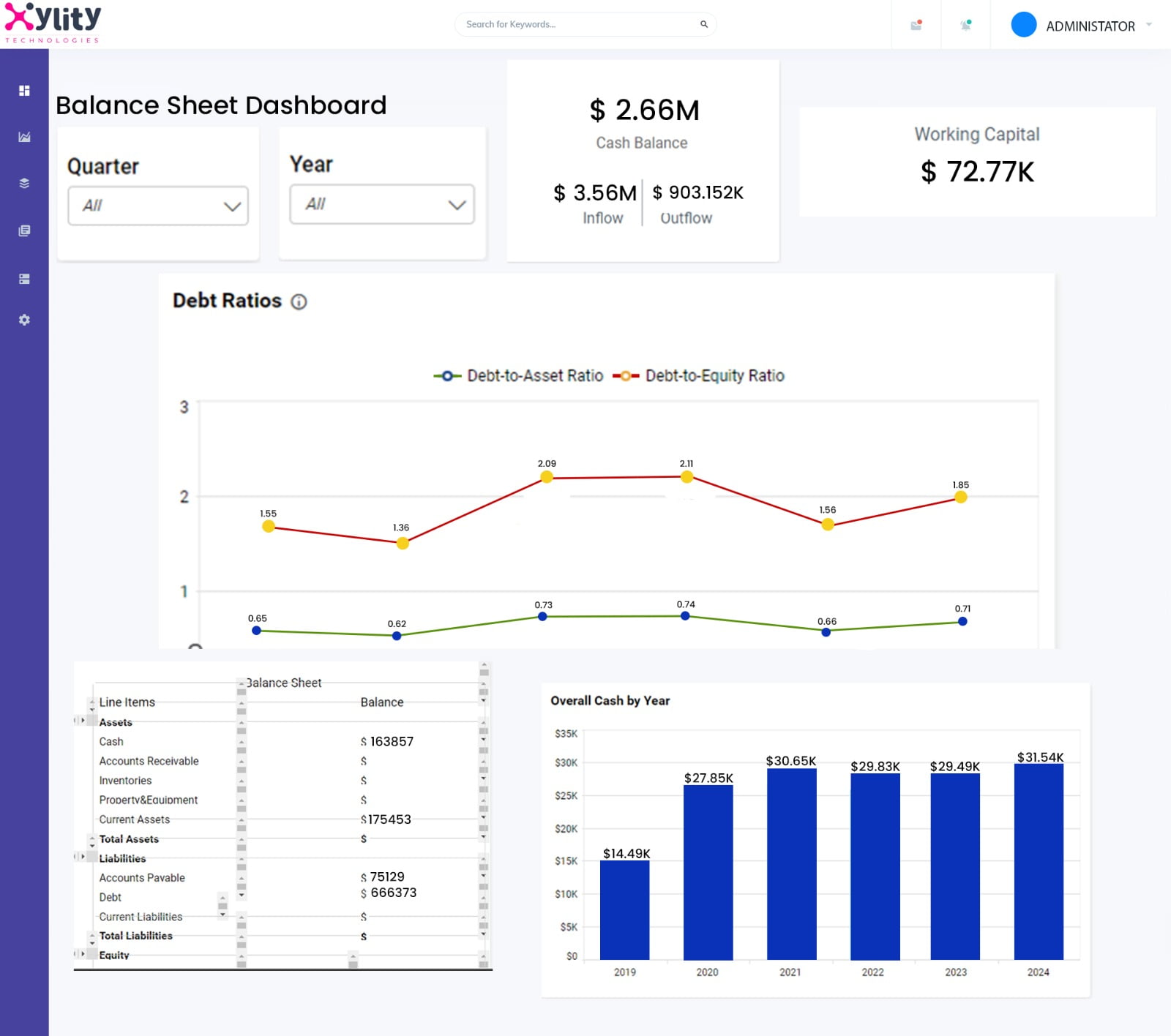Select the 2019 cash bar
This screenshot has width=1171, height=1036.
(624, 910)
